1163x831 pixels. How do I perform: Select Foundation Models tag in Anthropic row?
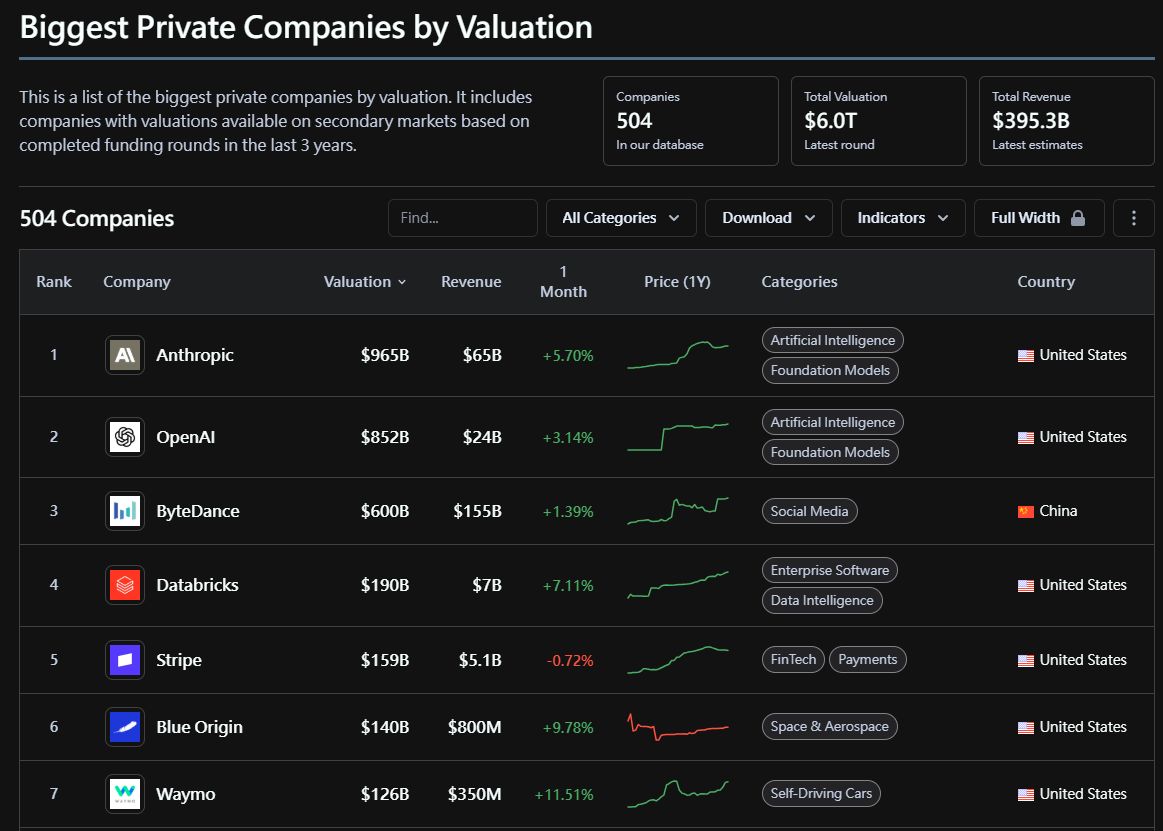pyautogui.click(x=830, y=370)
